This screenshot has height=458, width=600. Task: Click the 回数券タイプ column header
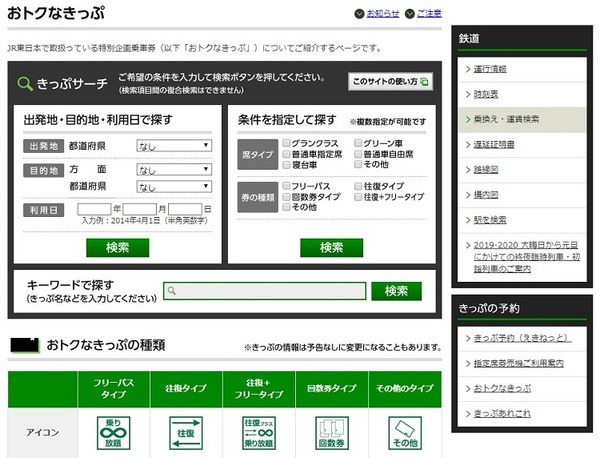332,389
